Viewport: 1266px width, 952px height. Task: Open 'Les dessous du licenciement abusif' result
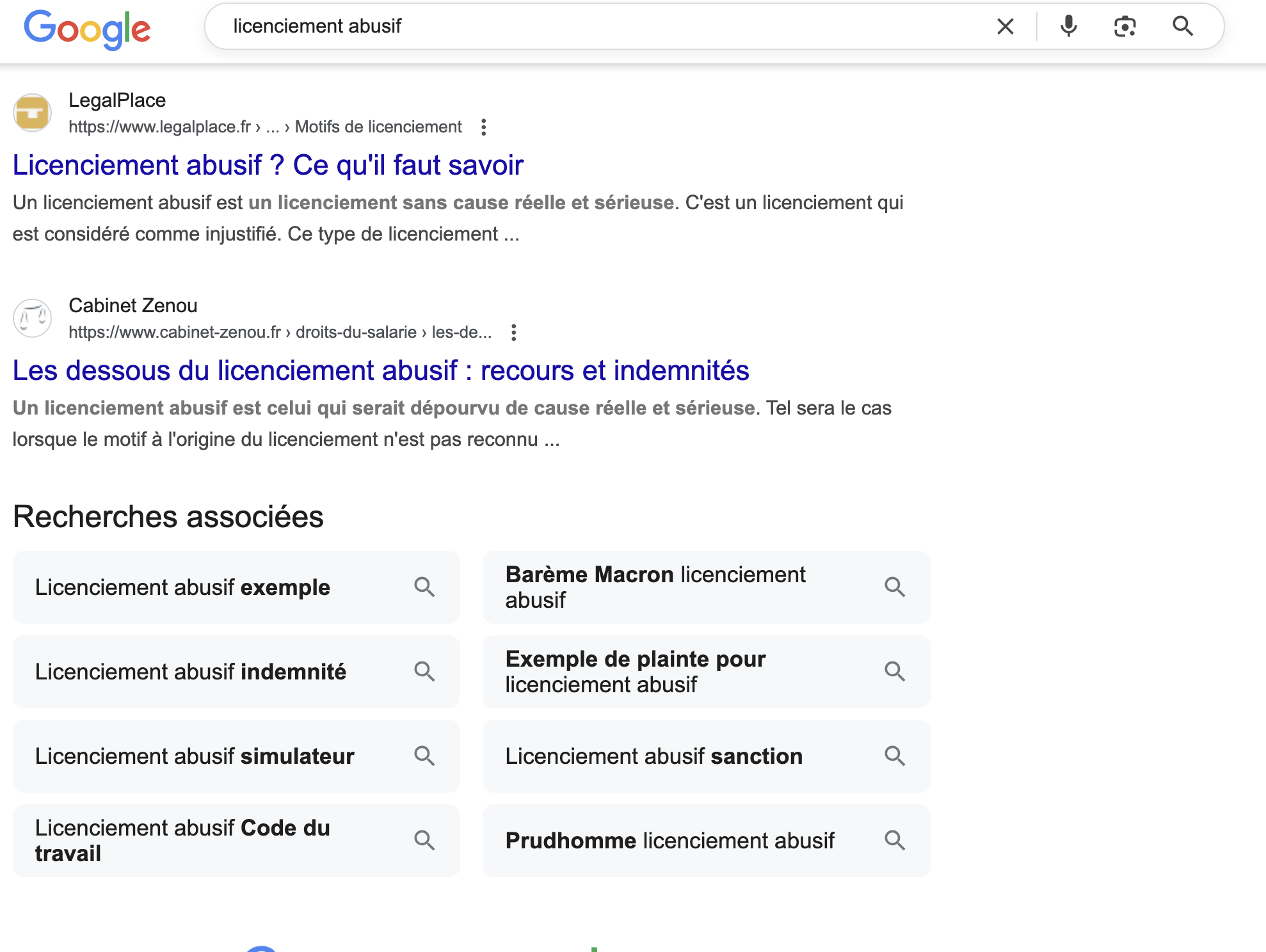[x=380, y=370]
